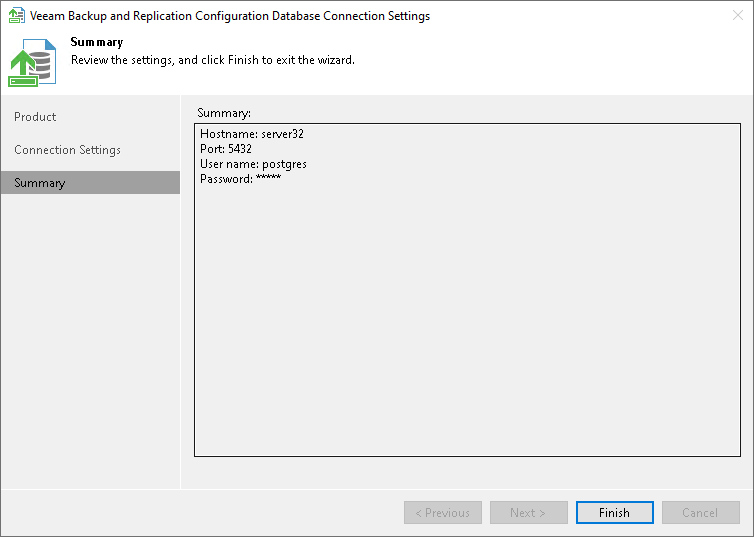Click the masked Password line
This screenshot has height=537, width=754.
[x=240, y=179]
